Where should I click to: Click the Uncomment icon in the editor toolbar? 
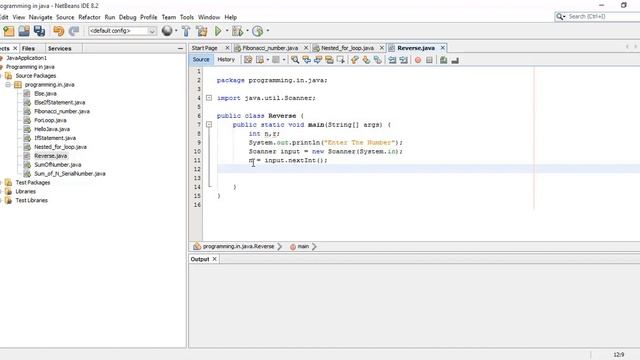(455, 60)
